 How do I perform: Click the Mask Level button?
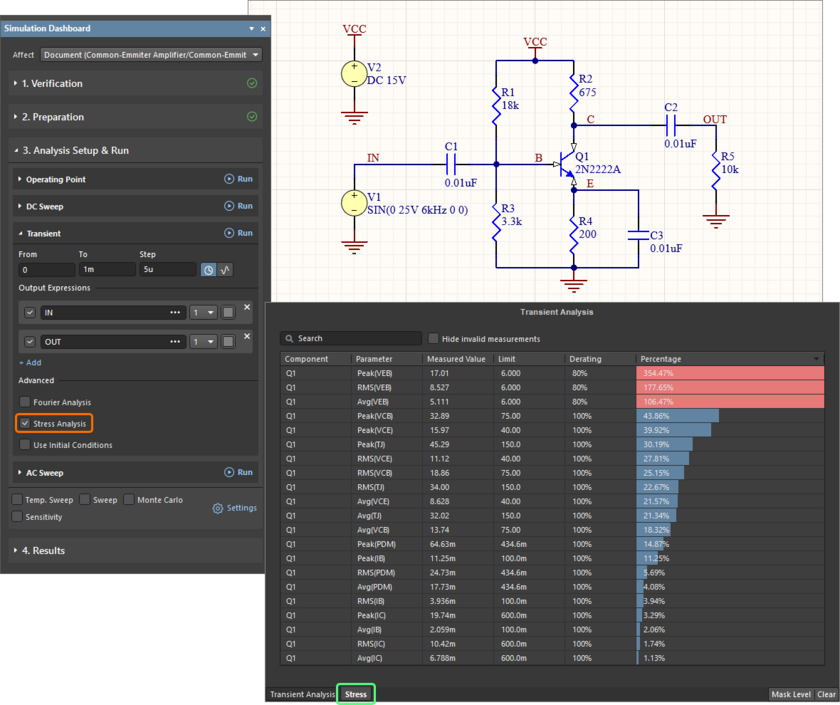pos(791,694)
